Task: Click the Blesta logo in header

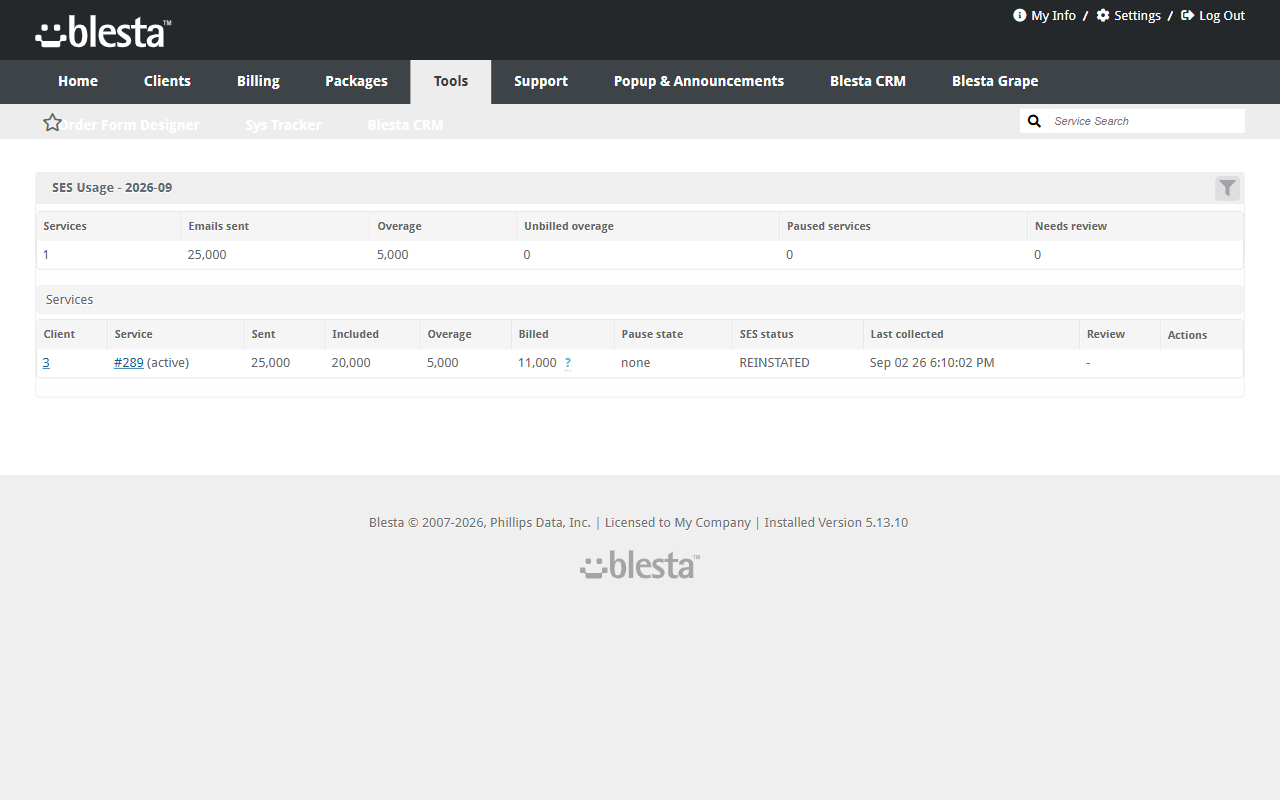Action: (103, 33)
